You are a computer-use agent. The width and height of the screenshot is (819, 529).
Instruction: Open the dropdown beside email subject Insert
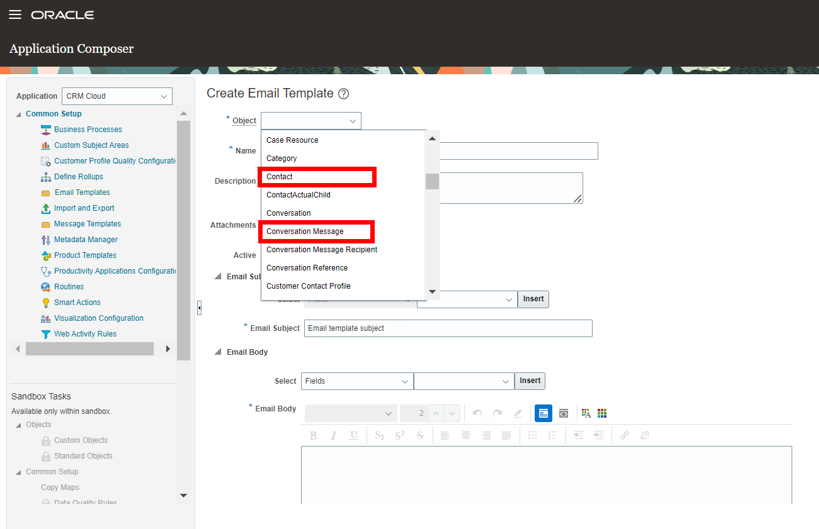(x=467, y=299)
